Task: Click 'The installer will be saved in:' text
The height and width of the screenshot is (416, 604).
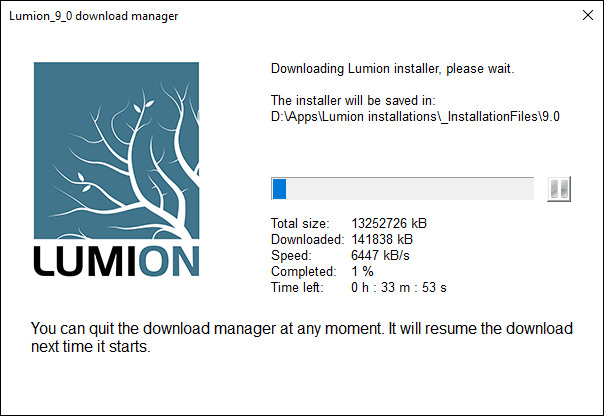Action: click(353, 101)
